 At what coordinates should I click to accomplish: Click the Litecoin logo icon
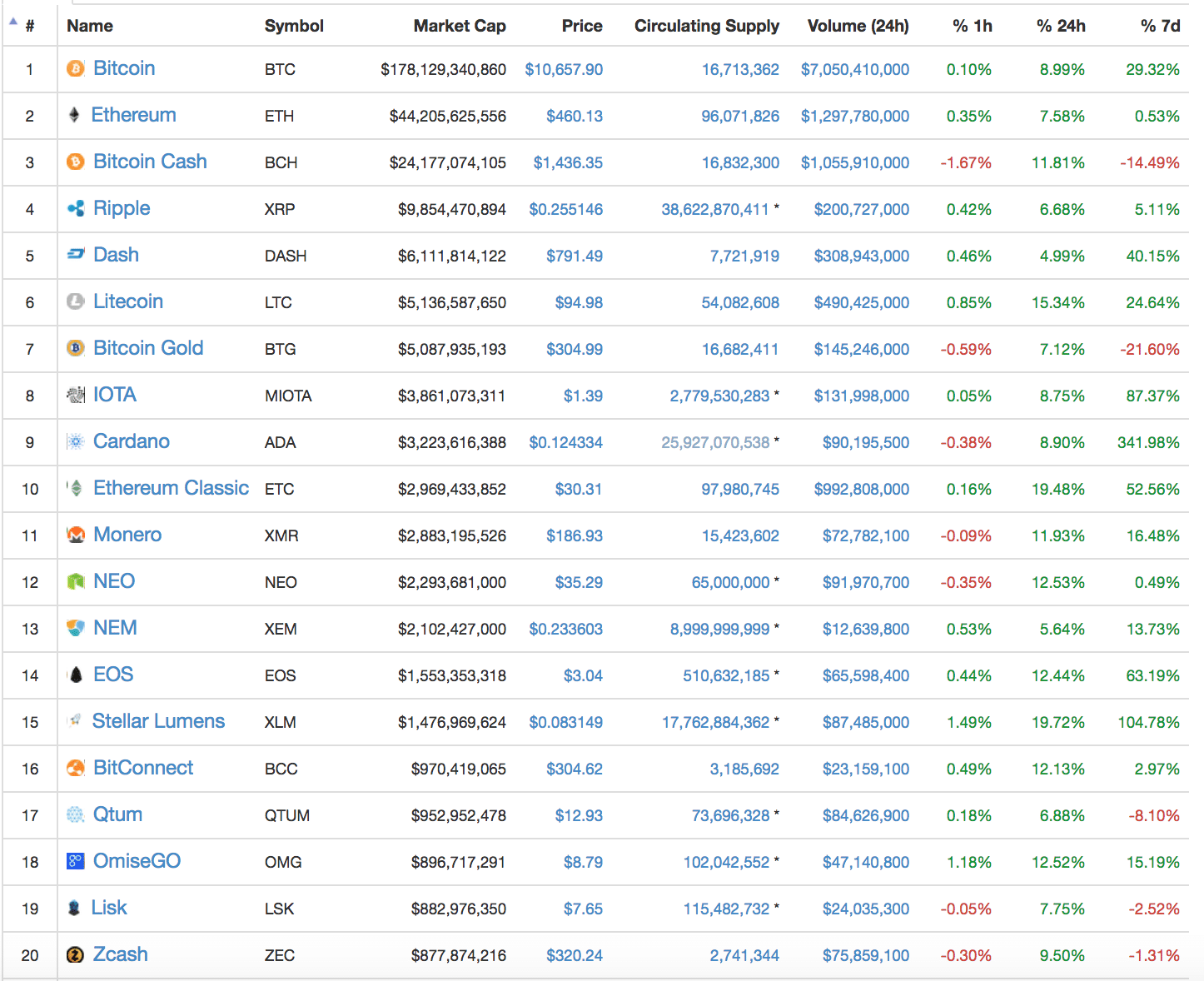(x=76, y=301)
